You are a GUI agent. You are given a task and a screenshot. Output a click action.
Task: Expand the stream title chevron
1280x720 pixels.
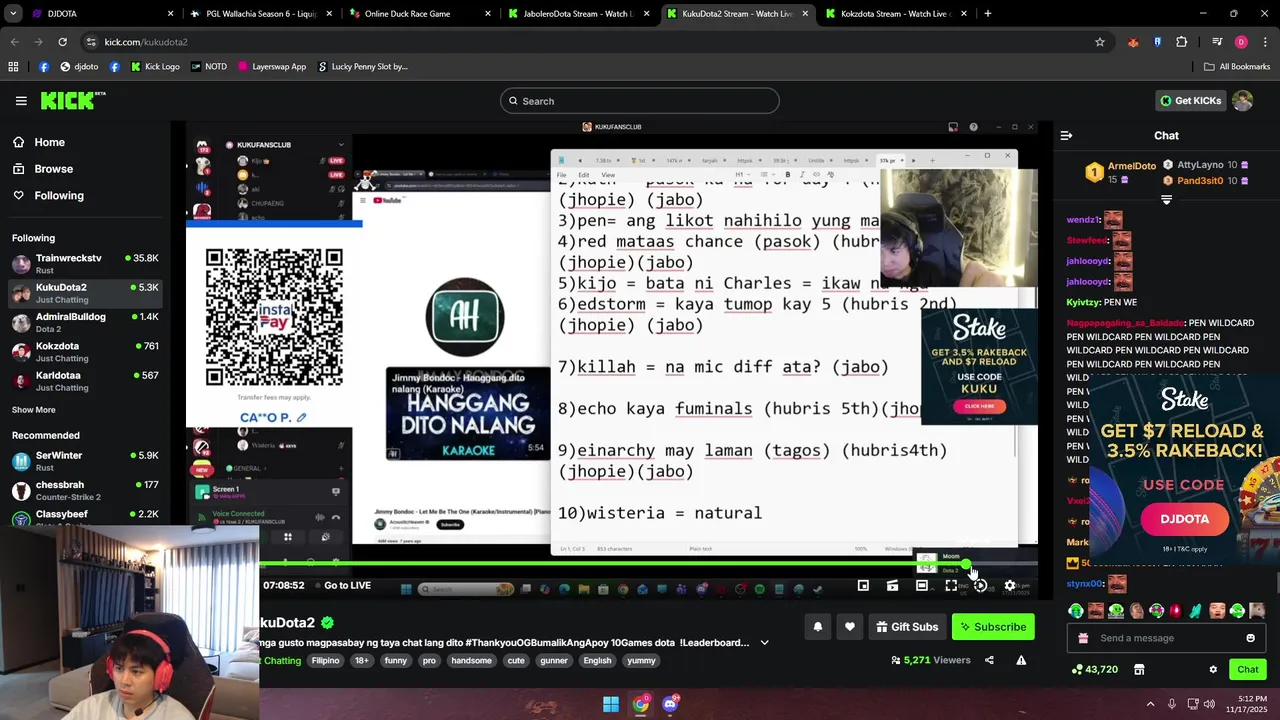point(765,643)
